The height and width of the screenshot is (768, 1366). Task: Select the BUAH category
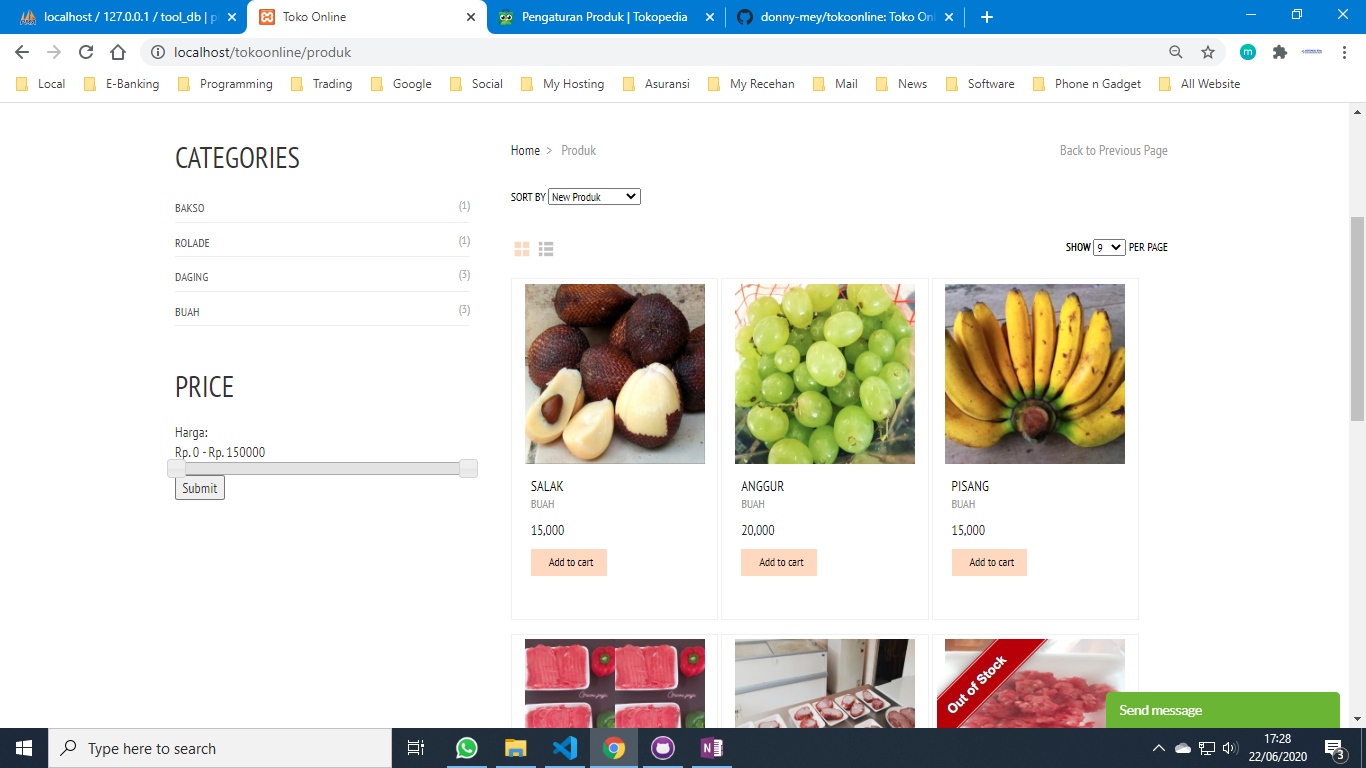(187, 312)
